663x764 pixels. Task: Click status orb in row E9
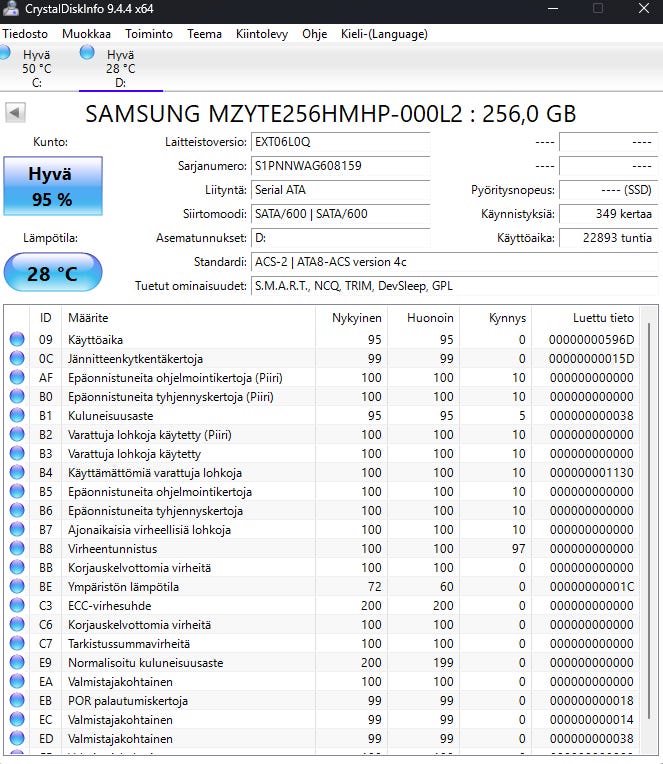[17, 662]
